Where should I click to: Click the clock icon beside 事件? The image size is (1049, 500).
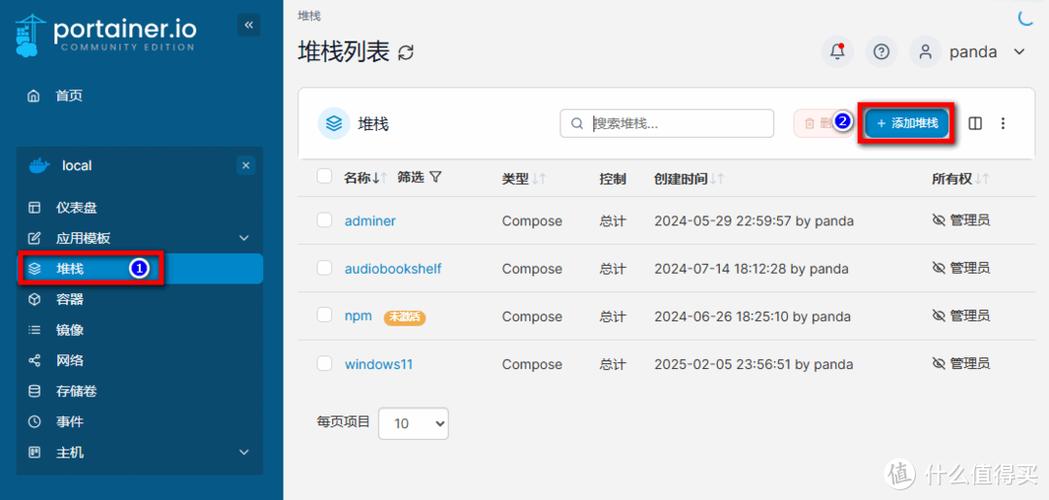(34, 422)
